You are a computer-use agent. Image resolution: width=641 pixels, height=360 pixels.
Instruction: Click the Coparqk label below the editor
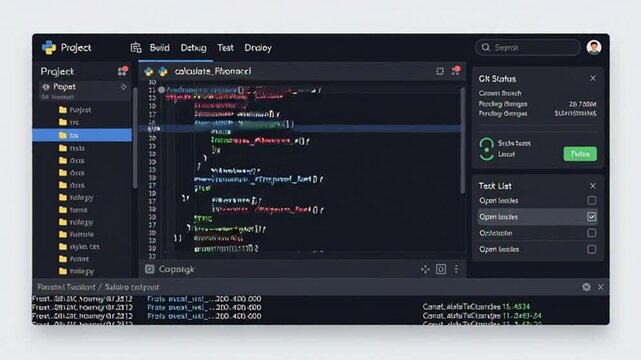[x=177, y=269]
